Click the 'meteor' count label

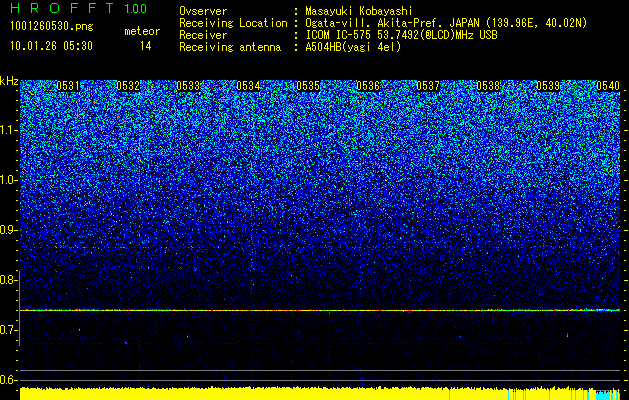pyautogui.click(x=142, y=31)
